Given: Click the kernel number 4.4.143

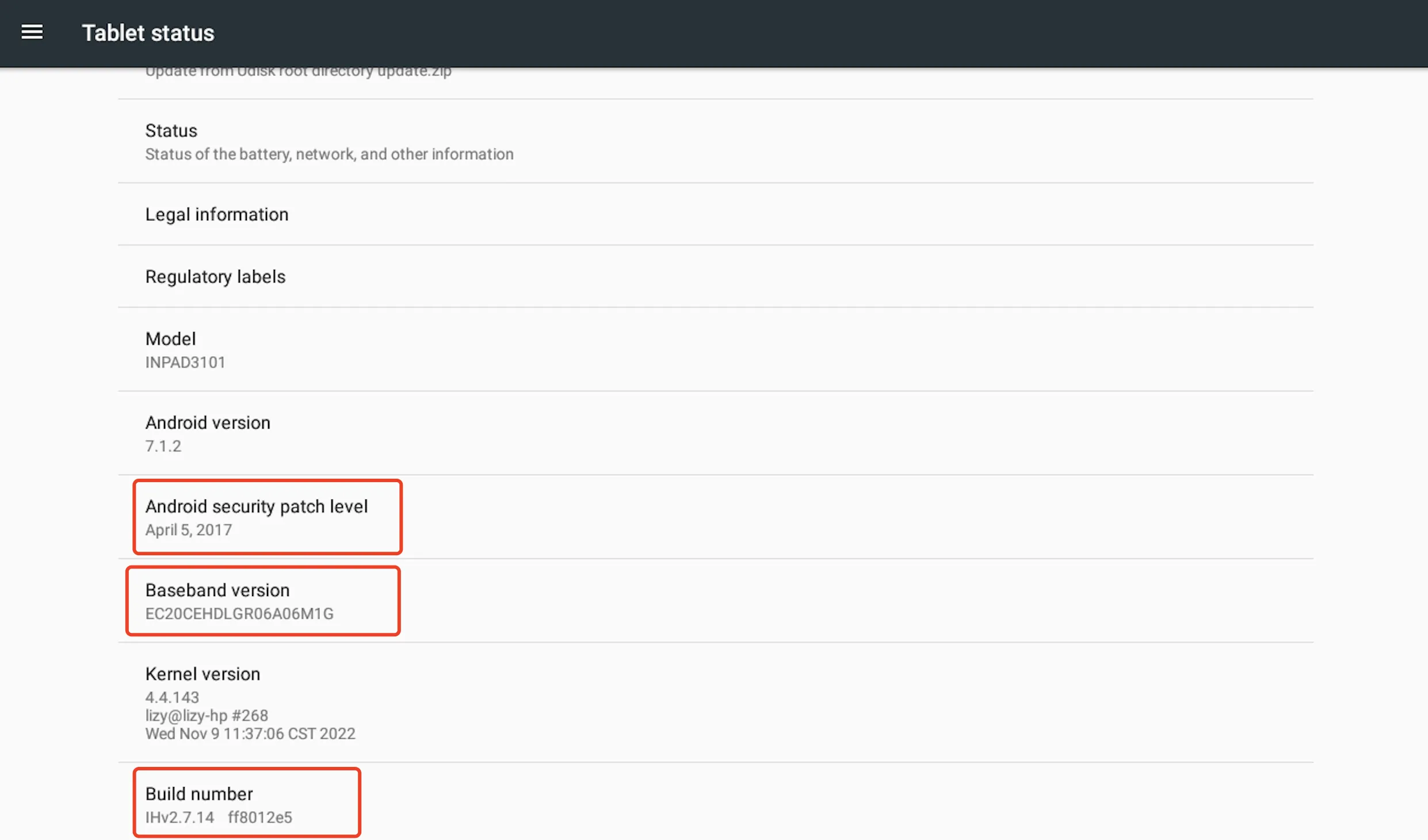Looking at the screenshot, I should point(172,697).
